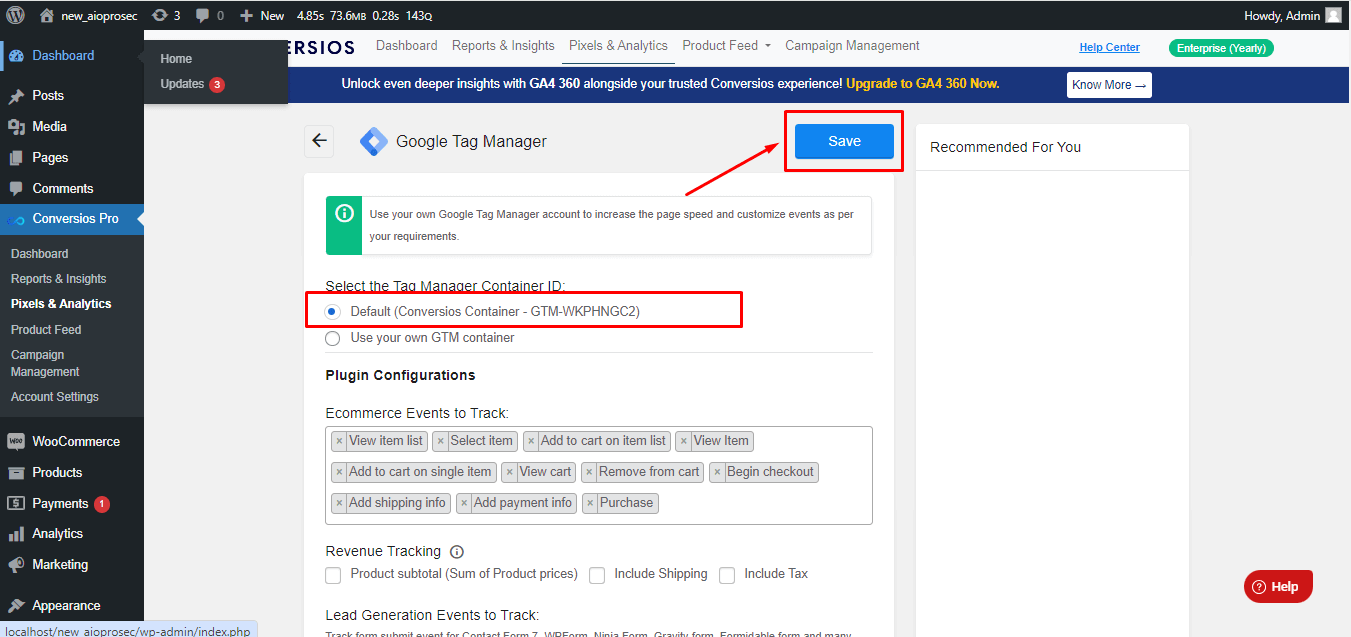Open Reports & Insights in Conversios top navigation
This screenshot has height=637, width=1351.
click(503, 46)
